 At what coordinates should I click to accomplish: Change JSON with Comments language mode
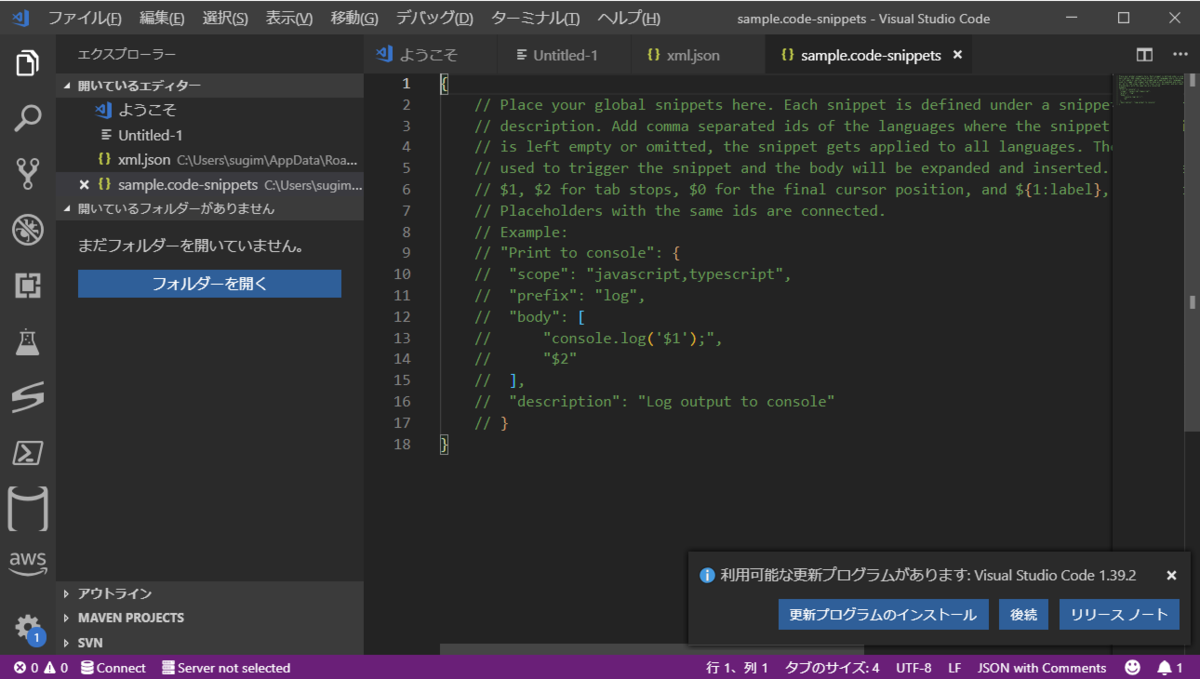coord(1042,668)
